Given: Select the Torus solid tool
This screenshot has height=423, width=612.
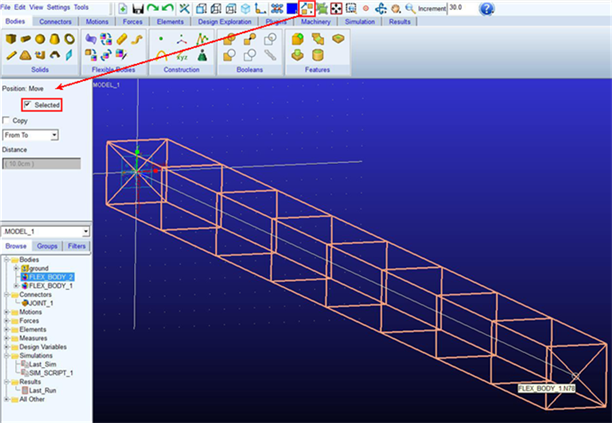Looking at the screenshot, I should point(69,39).
